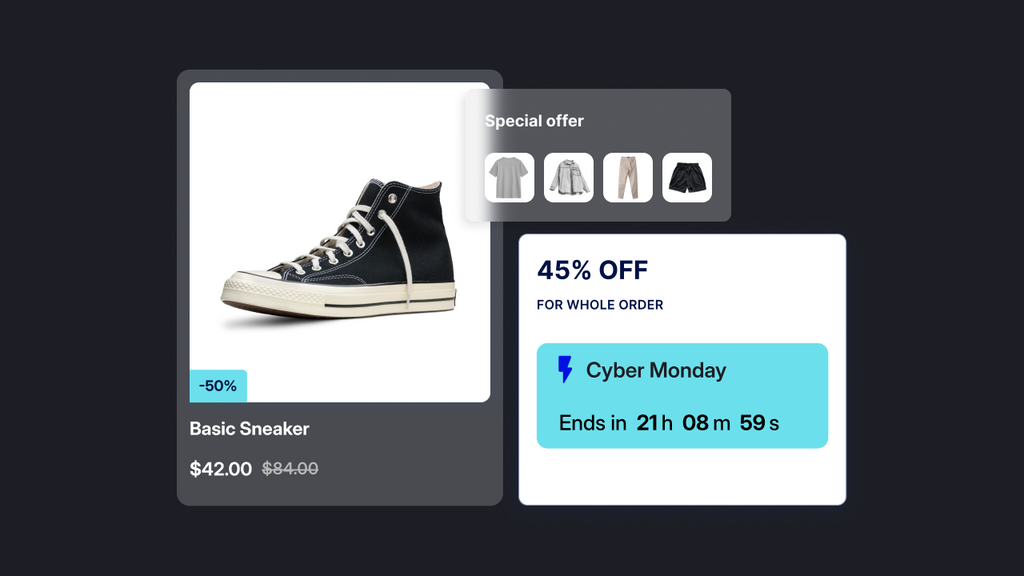
Task: Click the 45% OFF headline
Action: tap(592, 270)
